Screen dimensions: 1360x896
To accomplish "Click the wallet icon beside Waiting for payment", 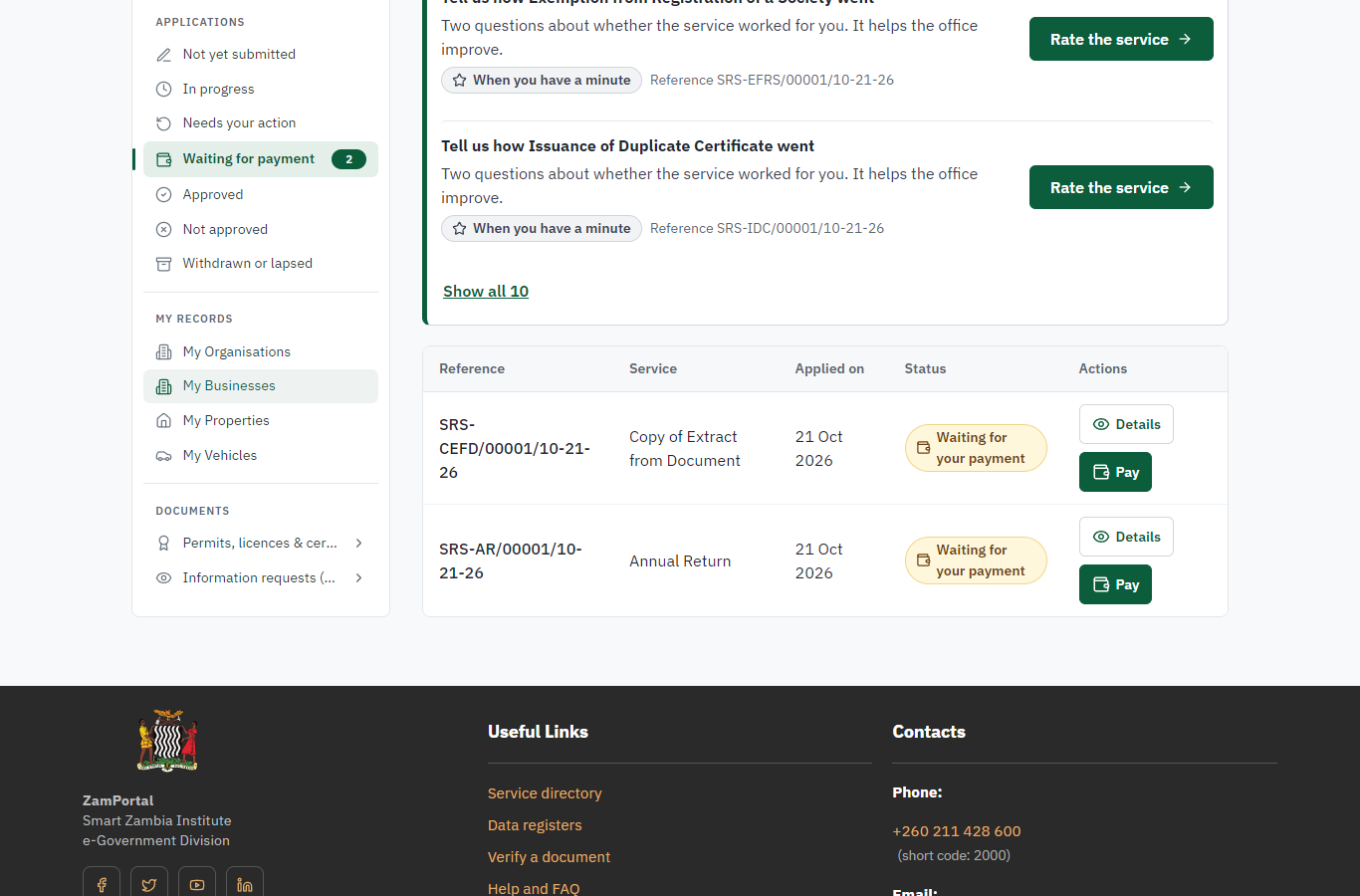I will pos(164,159).
